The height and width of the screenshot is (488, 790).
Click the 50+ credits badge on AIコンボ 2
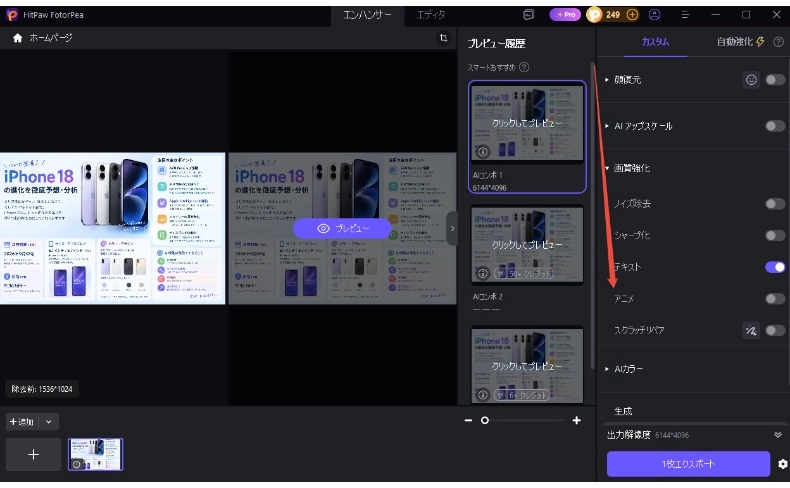pyautogui.click(x=523, y=273)
